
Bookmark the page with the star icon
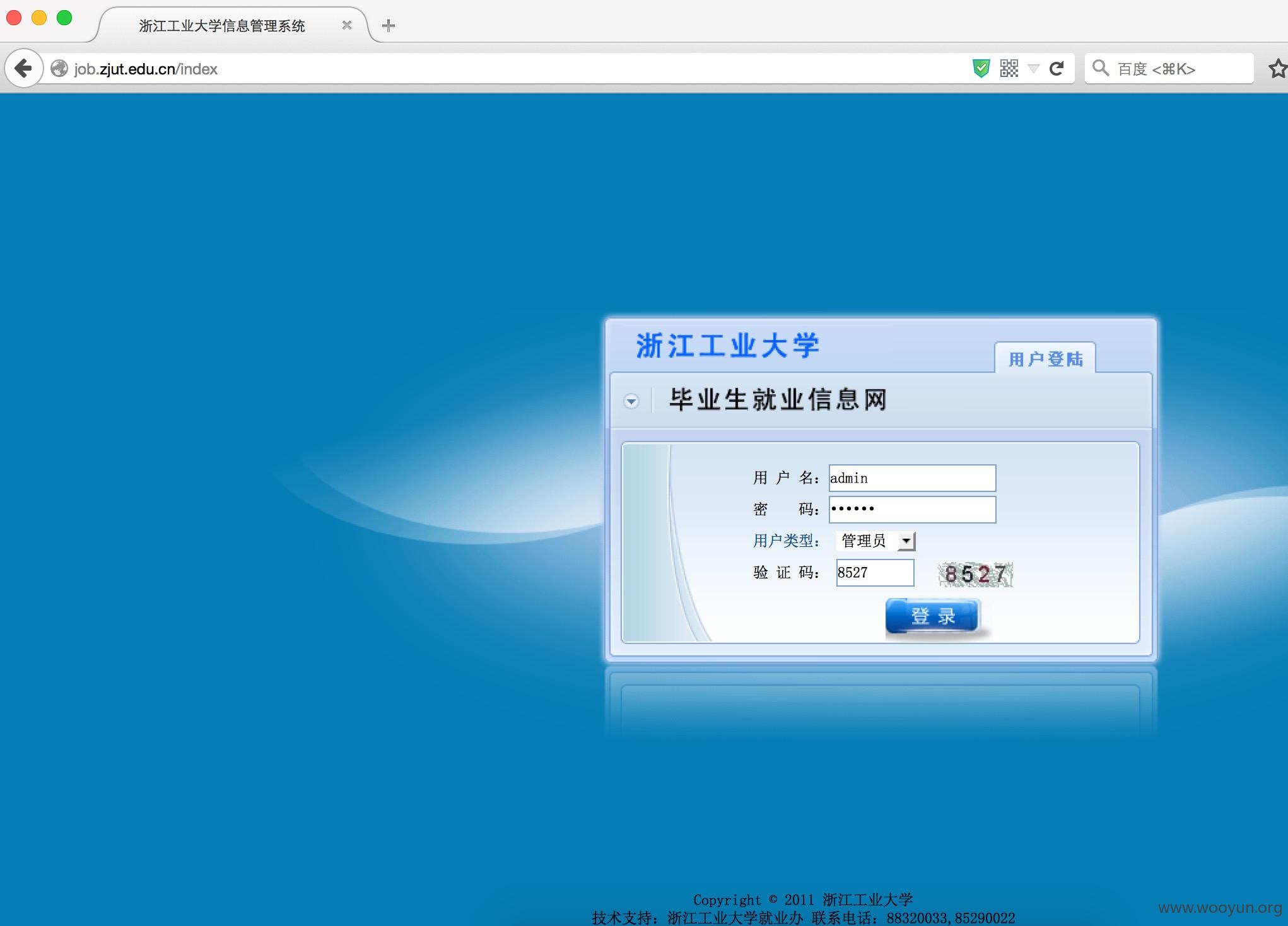1278,68
